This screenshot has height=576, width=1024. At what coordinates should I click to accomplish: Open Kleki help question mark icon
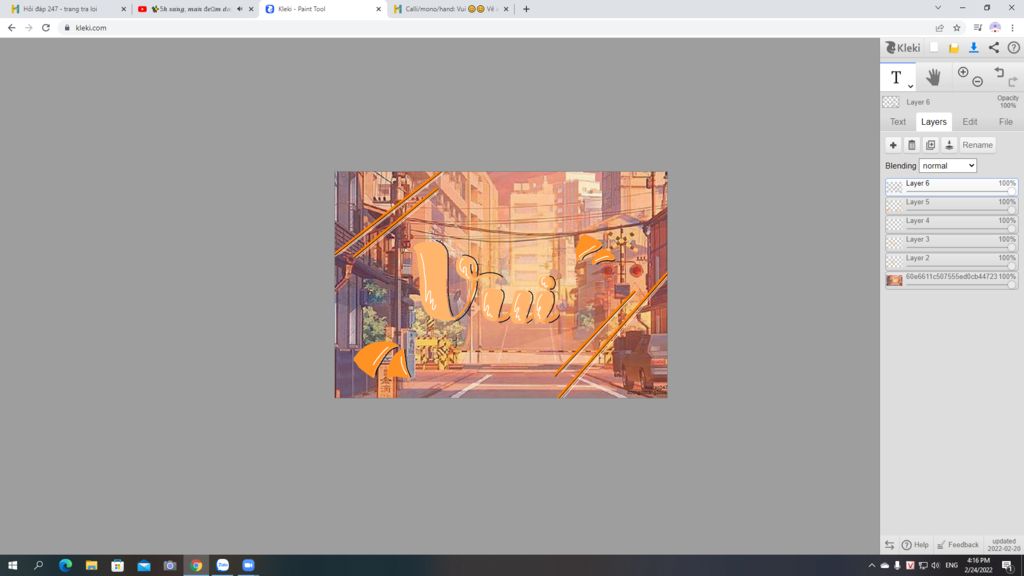(x=1013, y=48)
